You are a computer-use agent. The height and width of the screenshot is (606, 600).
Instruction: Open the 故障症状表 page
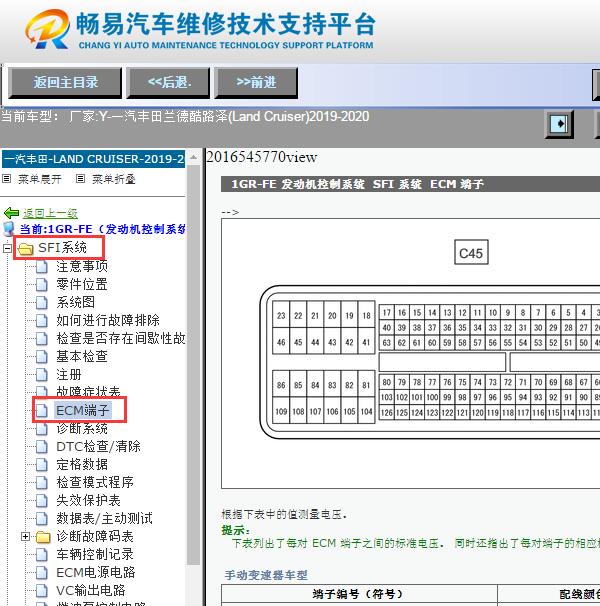88,392
